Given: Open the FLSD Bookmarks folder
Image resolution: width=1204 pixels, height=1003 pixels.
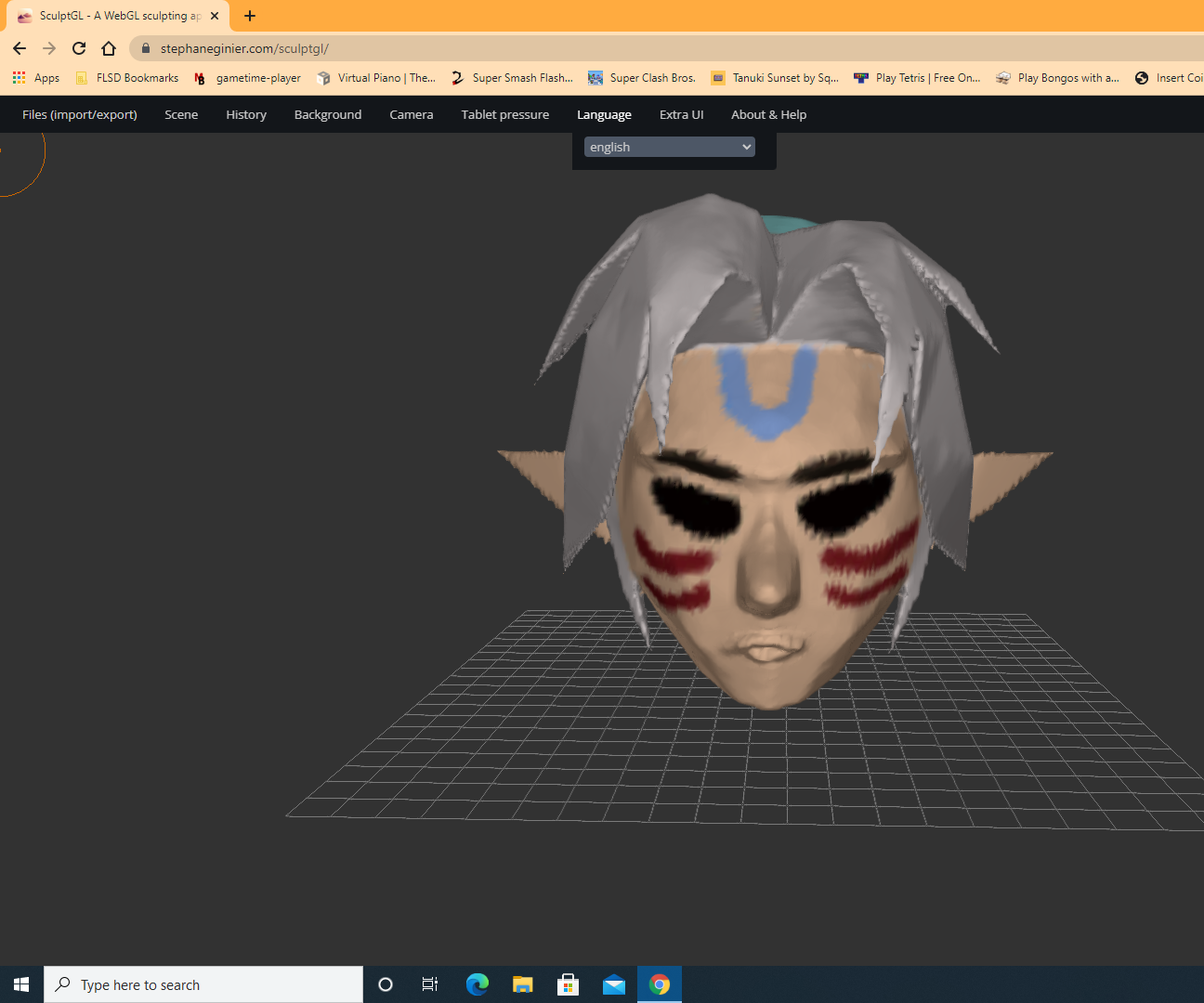Looking at the screenshot, I should [127, 78].
